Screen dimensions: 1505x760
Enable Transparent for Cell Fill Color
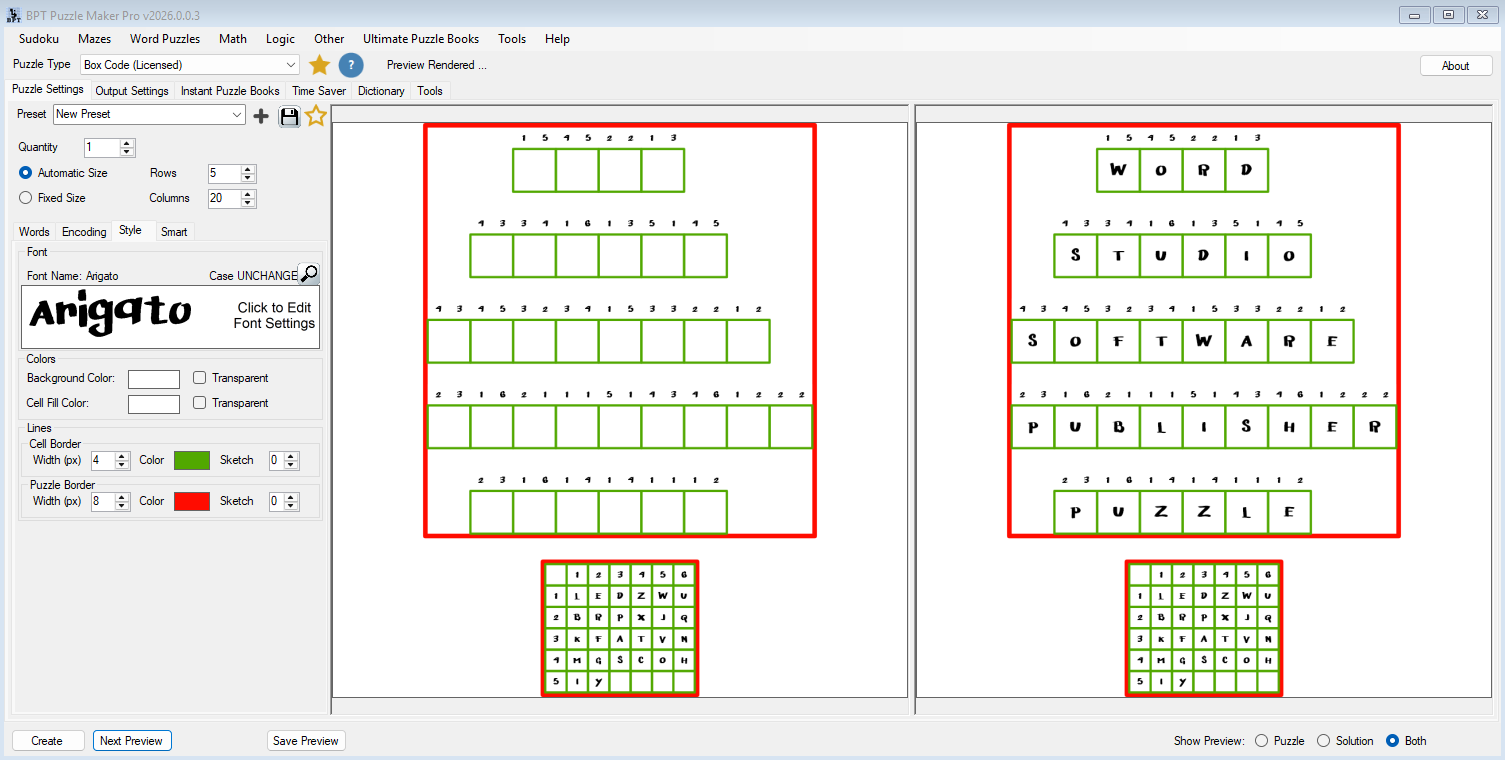click(x=200, y=403)
